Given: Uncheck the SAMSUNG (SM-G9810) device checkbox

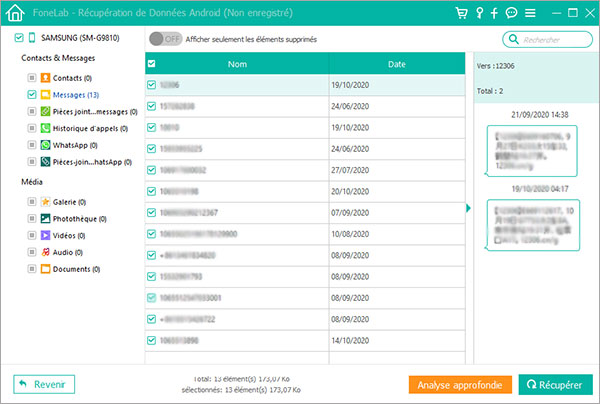Looking at the screenshot, I should (20, 37).
